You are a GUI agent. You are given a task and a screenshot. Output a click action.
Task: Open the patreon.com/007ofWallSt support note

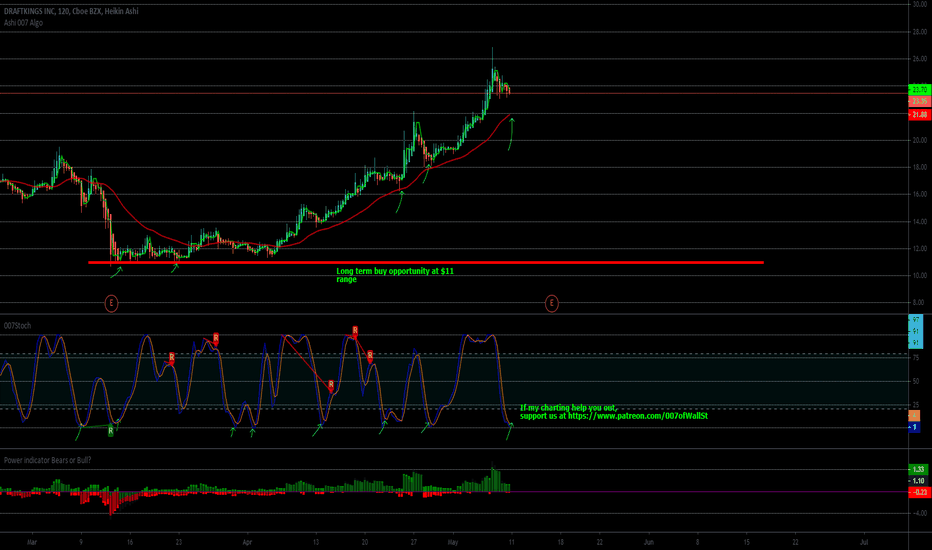click(614, 412)
